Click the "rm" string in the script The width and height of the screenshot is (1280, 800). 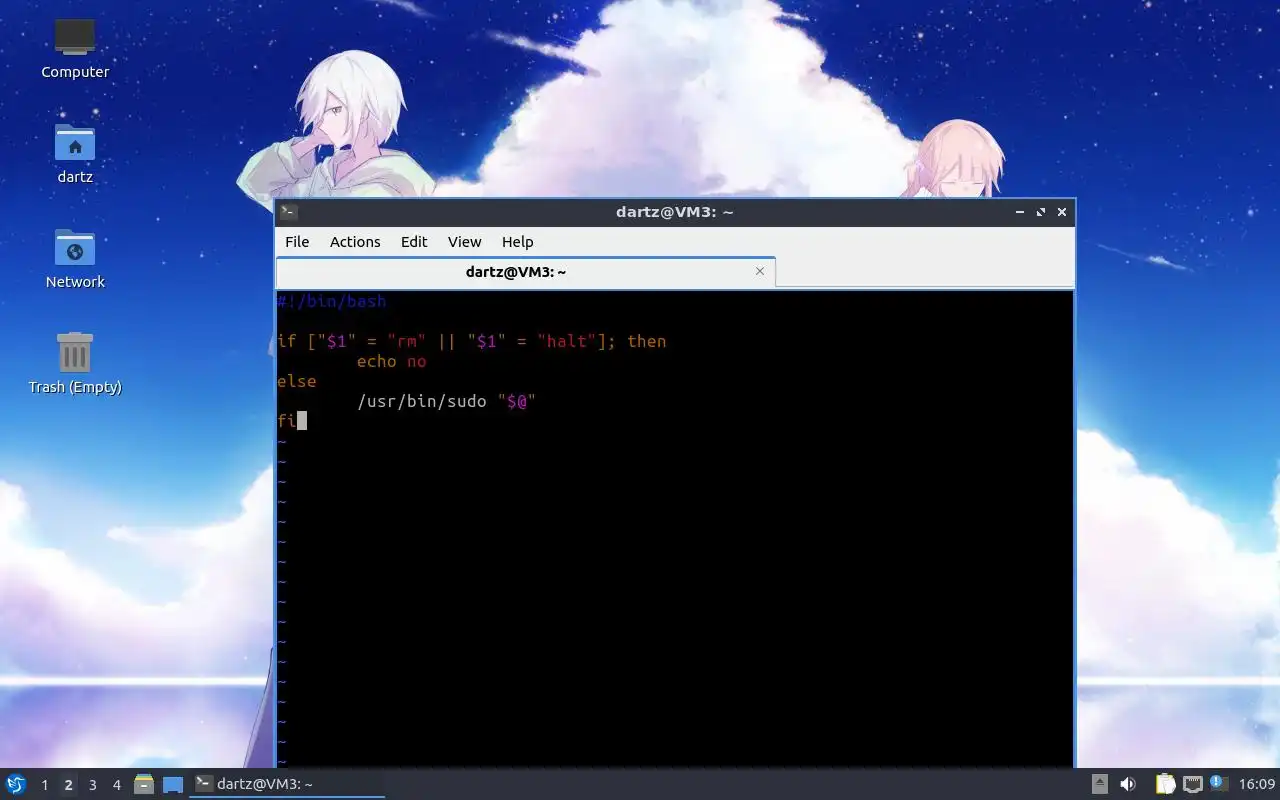[406, 341]
